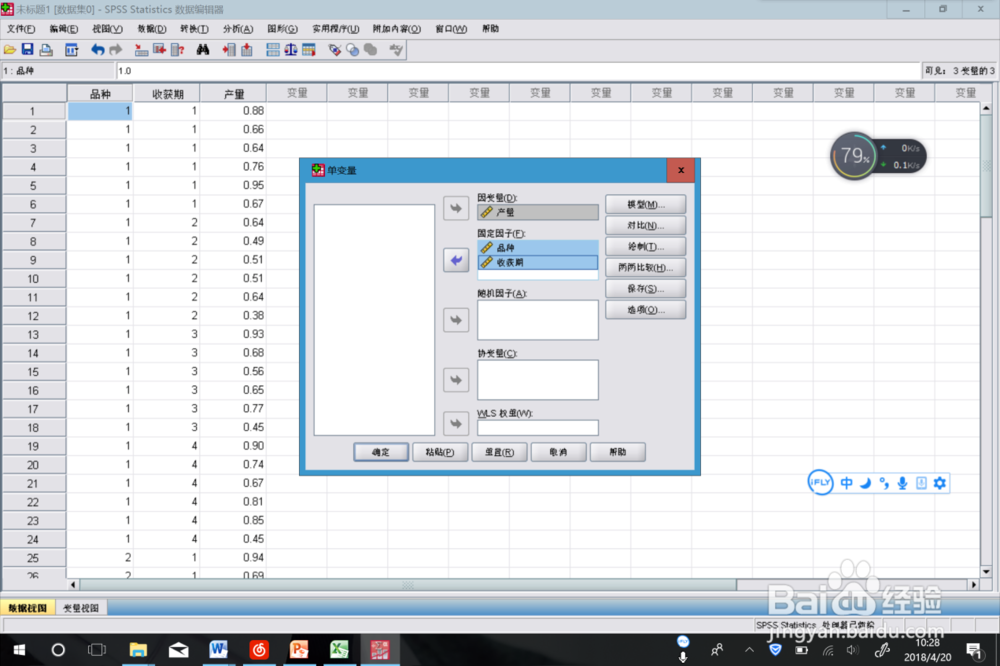This screenshot has height=666, width=1000.
Task: Click vertical scrollbar down arrow
Action: tap(986, 572)
